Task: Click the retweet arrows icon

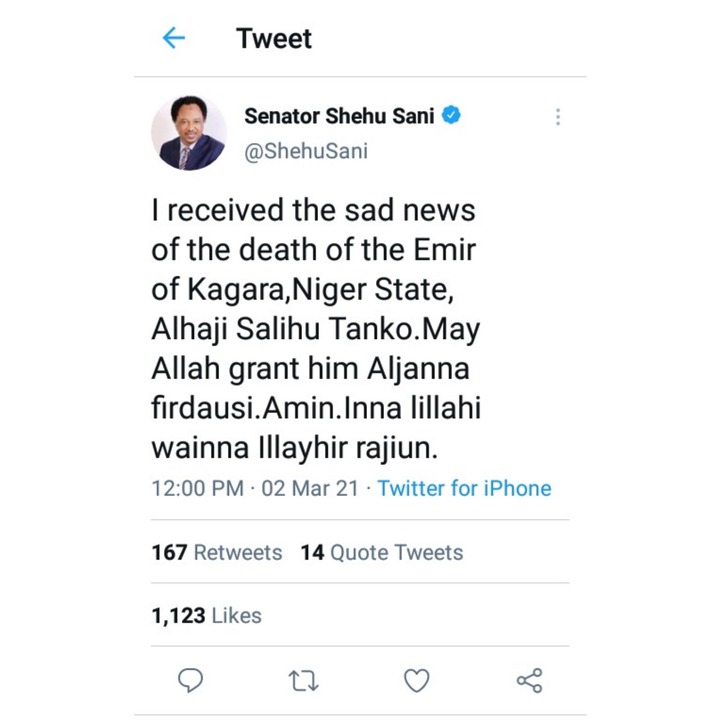Action: [x=304, y=681]
